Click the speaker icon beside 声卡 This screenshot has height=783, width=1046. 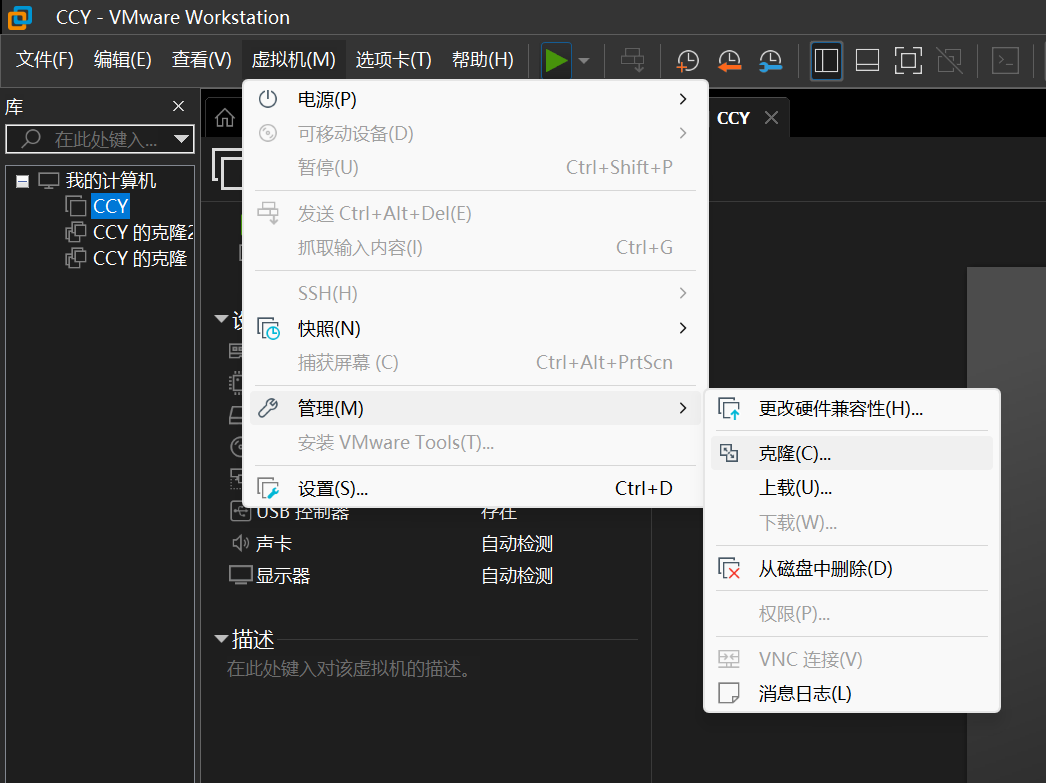(240, 544)
